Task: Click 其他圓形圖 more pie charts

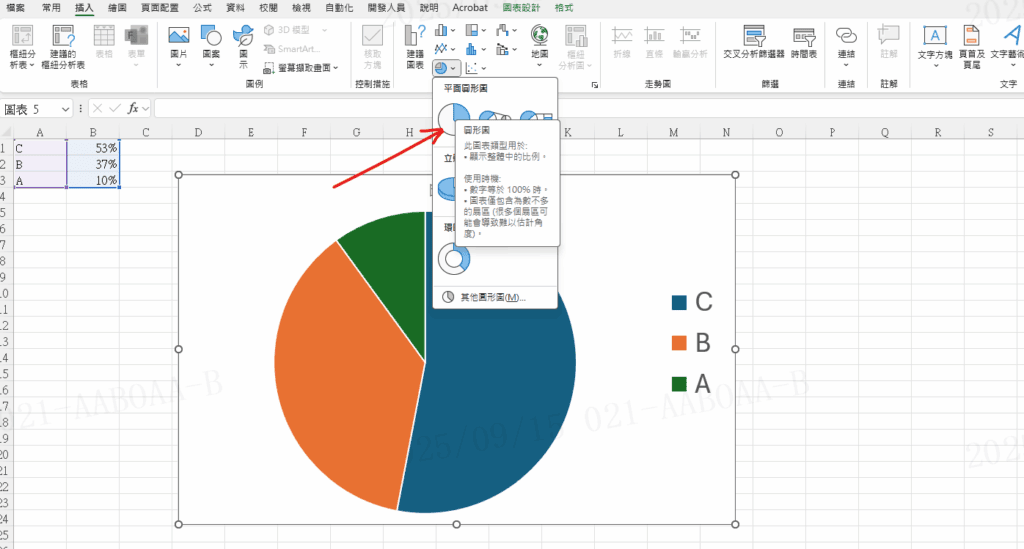Action: (493, 297)
